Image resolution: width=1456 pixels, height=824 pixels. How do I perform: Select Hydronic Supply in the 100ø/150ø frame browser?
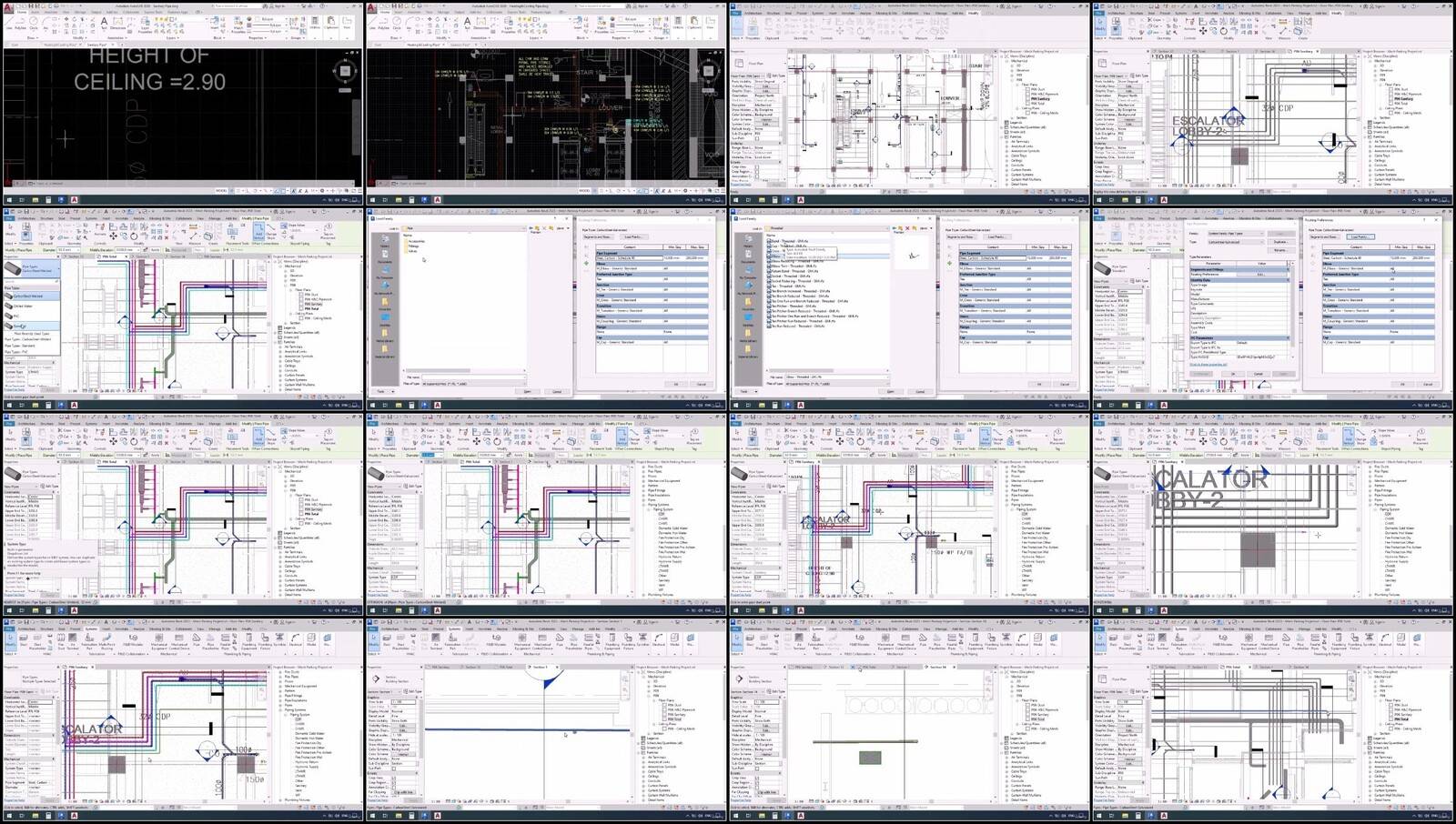[x=307, y=767]
